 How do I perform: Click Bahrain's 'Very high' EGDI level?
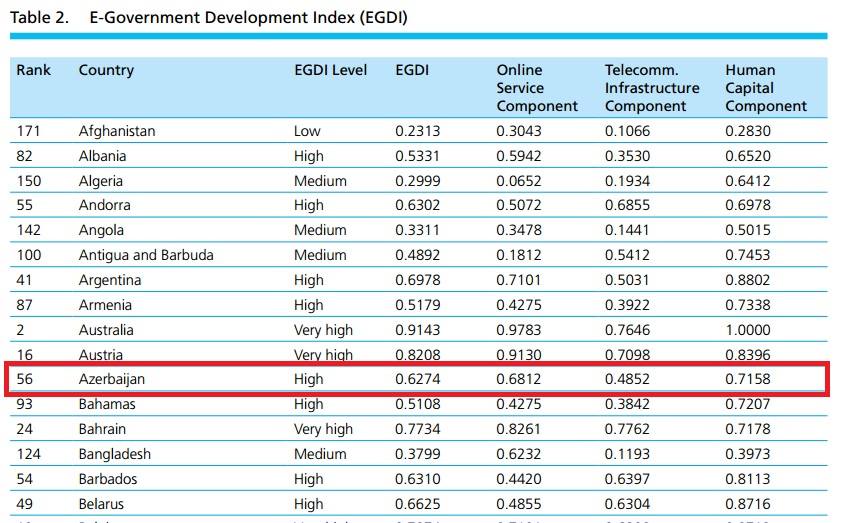(323, 429)
